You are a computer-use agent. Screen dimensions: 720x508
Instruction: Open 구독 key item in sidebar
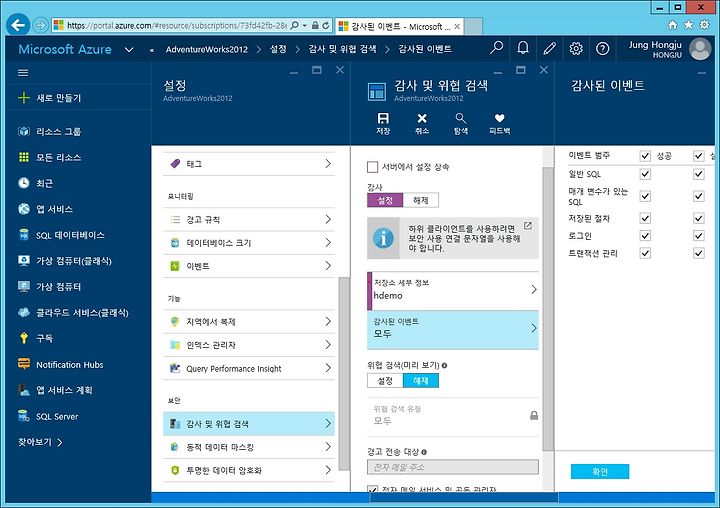(x=44, y=339)
